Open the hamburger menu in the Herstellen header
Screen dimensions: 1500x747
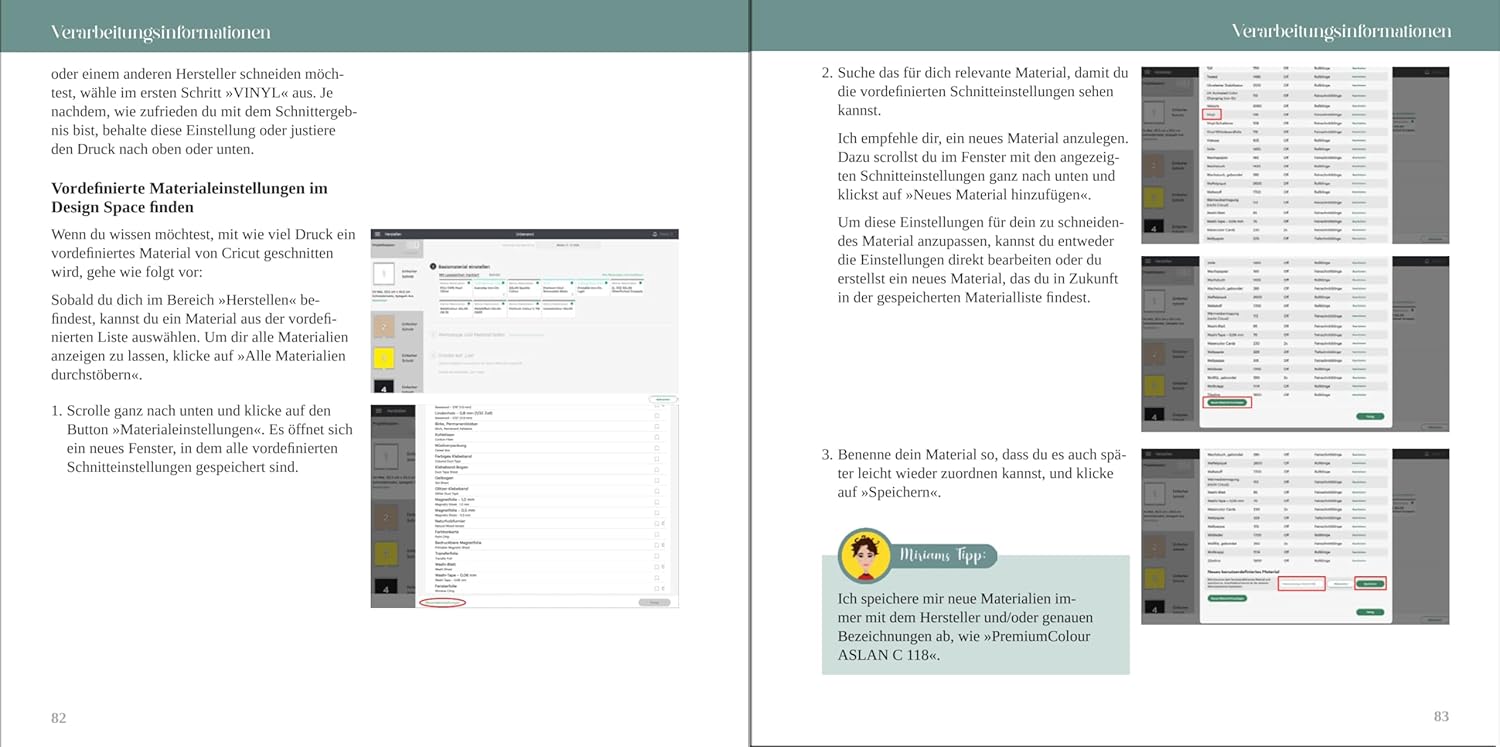(x=377, y=233)
